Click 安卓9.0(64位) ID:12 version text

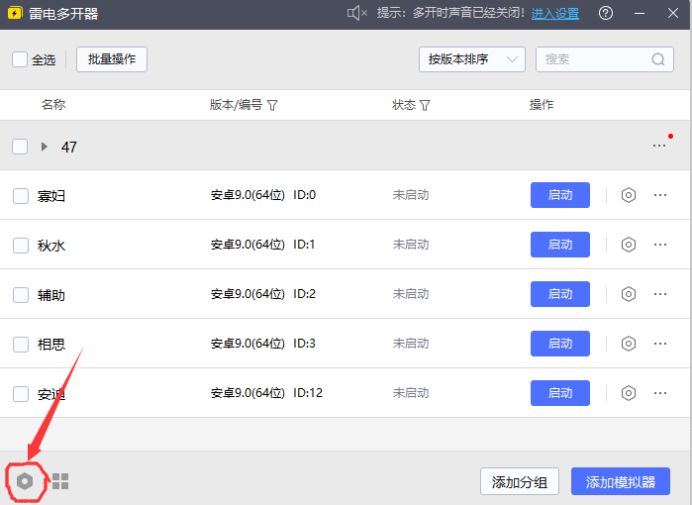click(x=267, y=393)
